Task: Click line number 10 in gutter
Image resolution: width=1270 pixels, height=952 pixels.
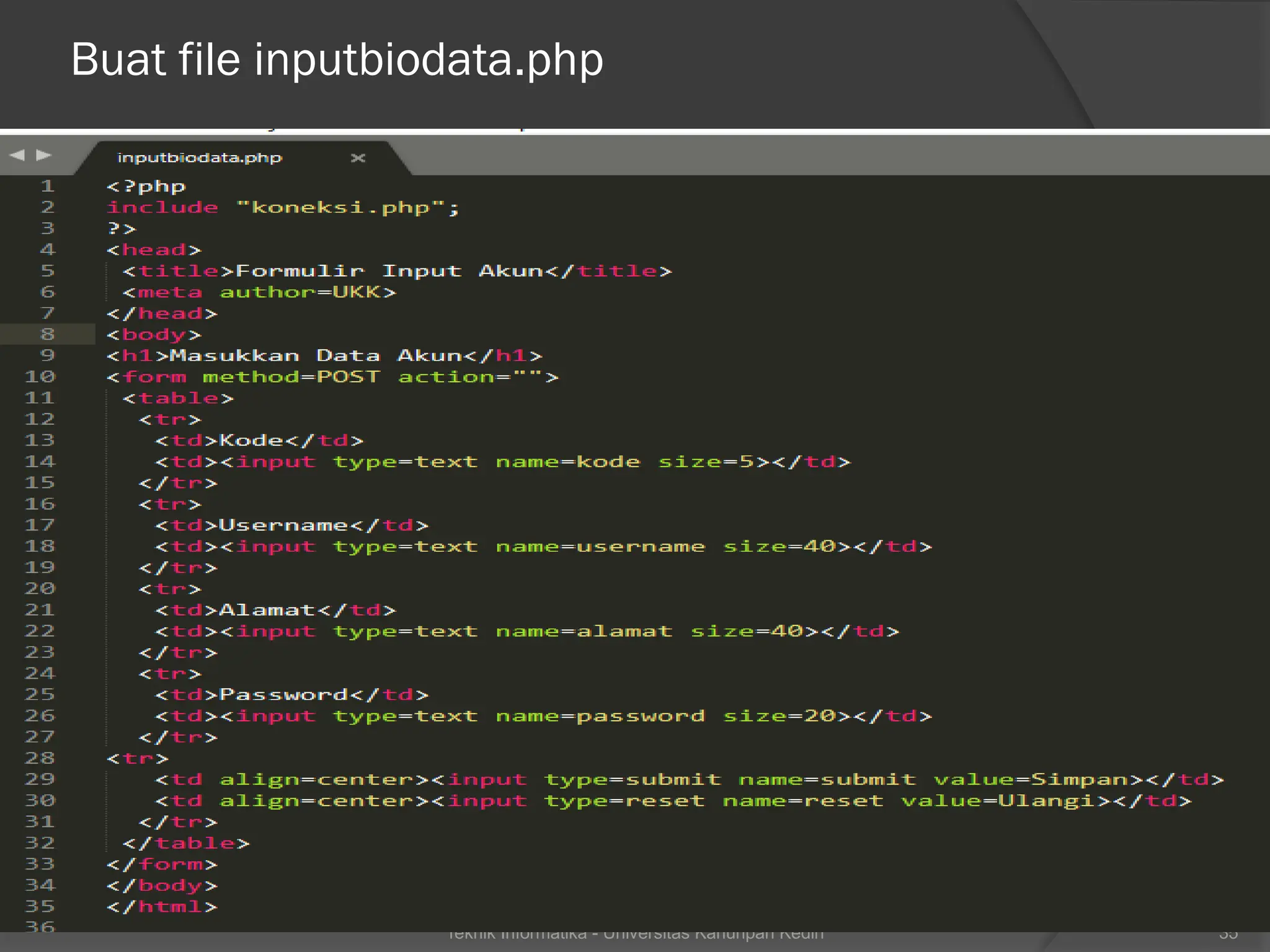Action: pos(40,377)
